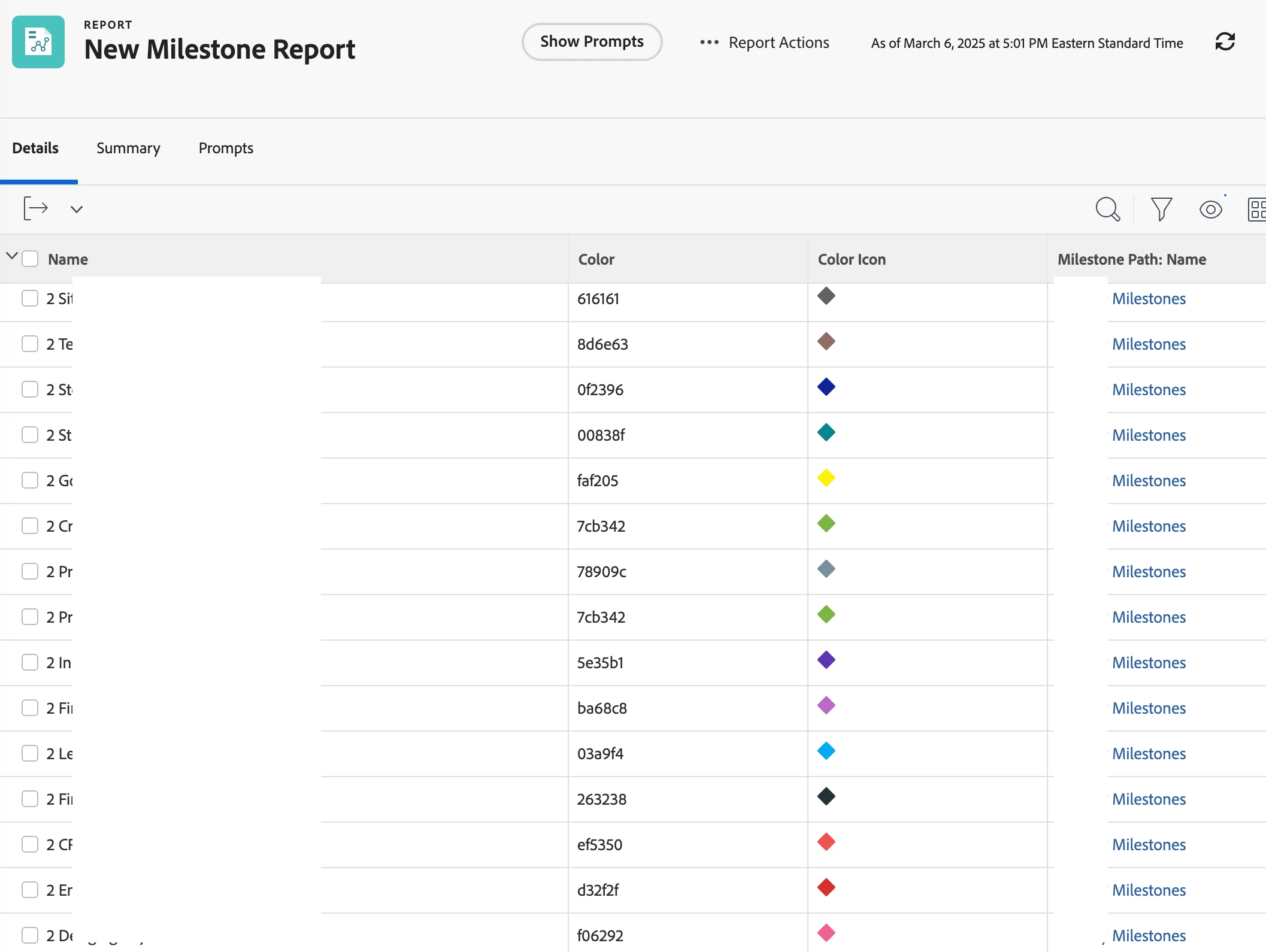Check the box for row 616161
This screenshot has width=1266, height=952.
click(30, 298)
